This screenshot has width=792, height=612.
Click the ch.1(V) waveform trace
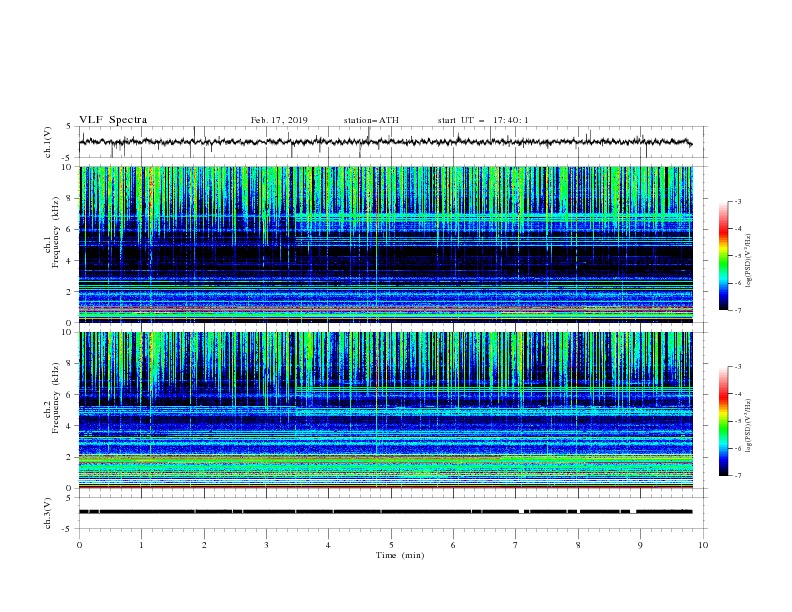tap(385, 142)
